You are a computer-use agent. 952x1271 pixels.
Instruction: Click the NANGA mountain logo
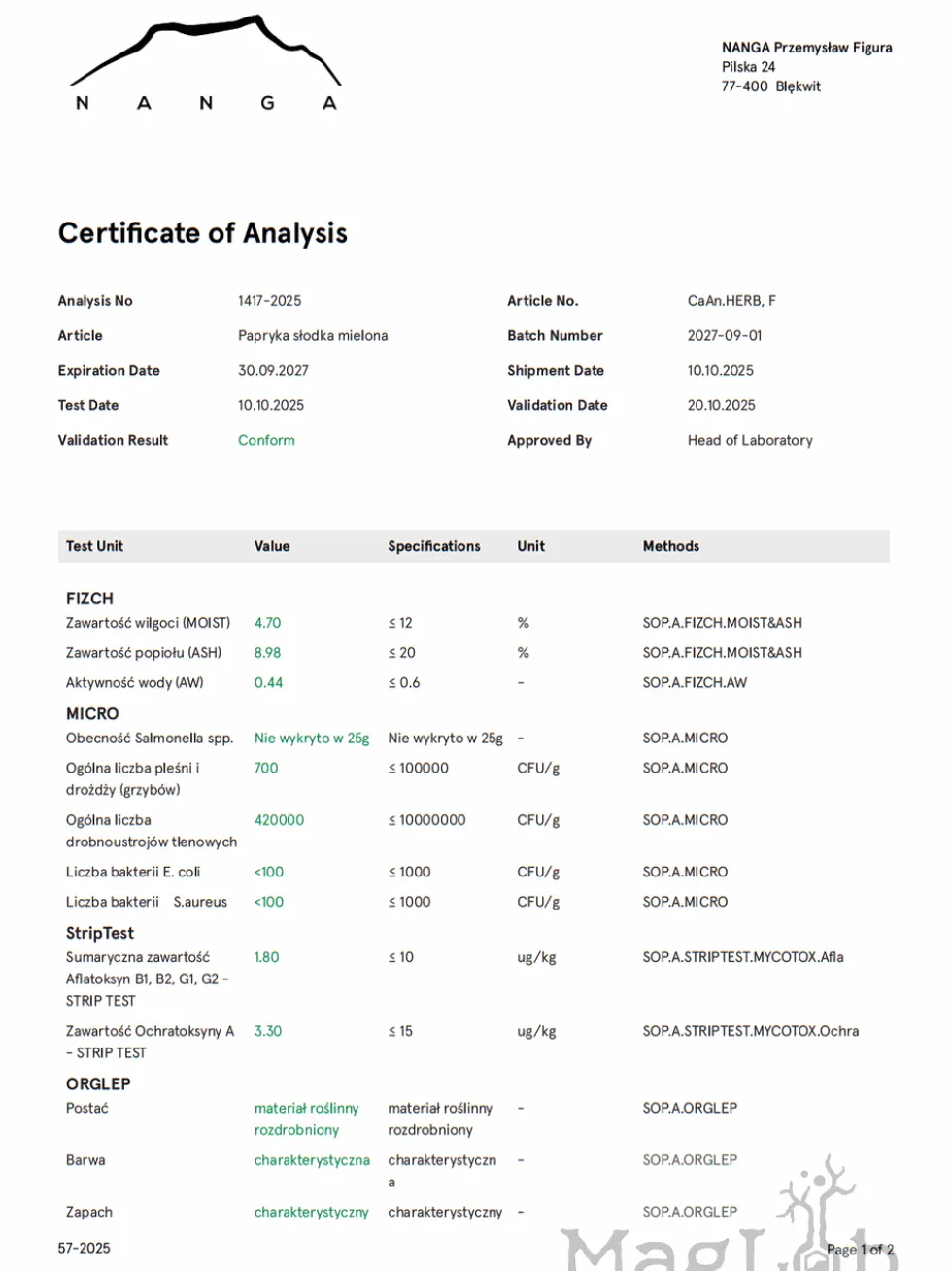click(206, 63)
